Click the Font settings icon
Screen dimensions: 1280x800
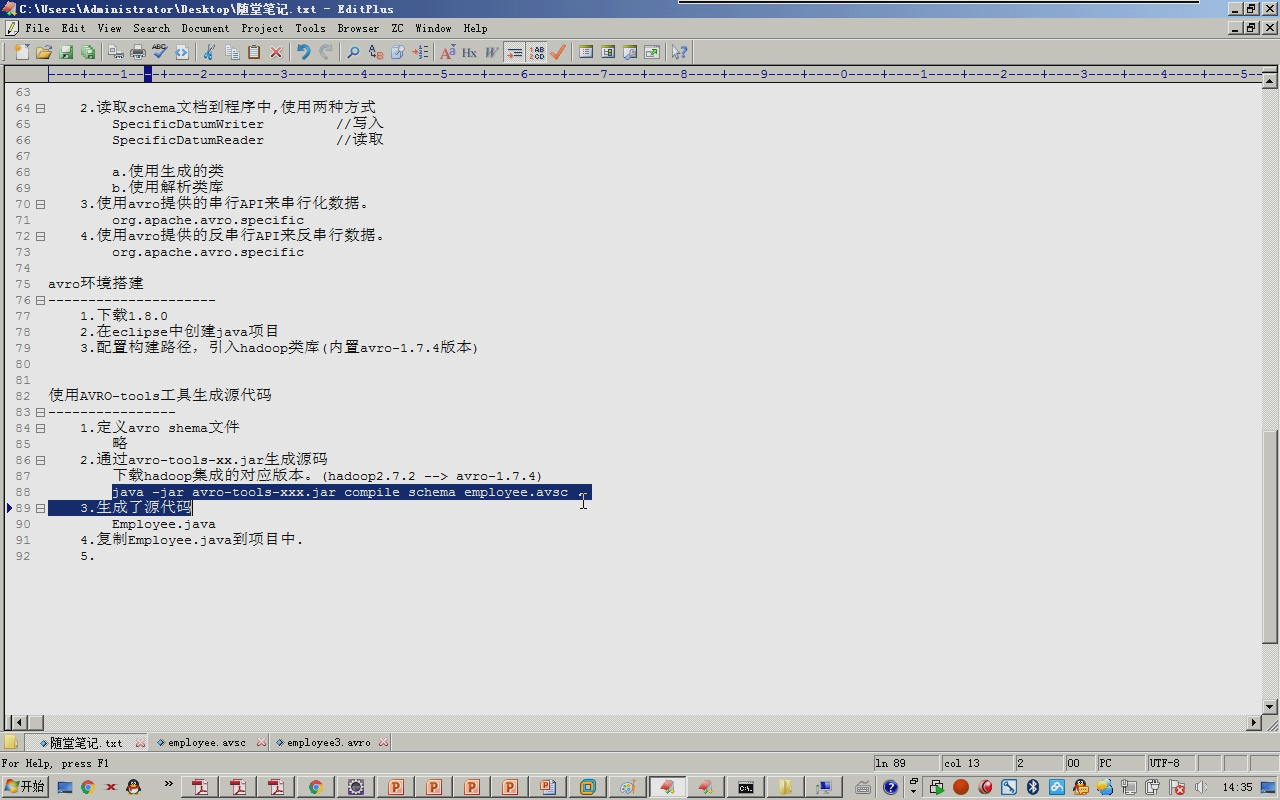tap(447, 52)
